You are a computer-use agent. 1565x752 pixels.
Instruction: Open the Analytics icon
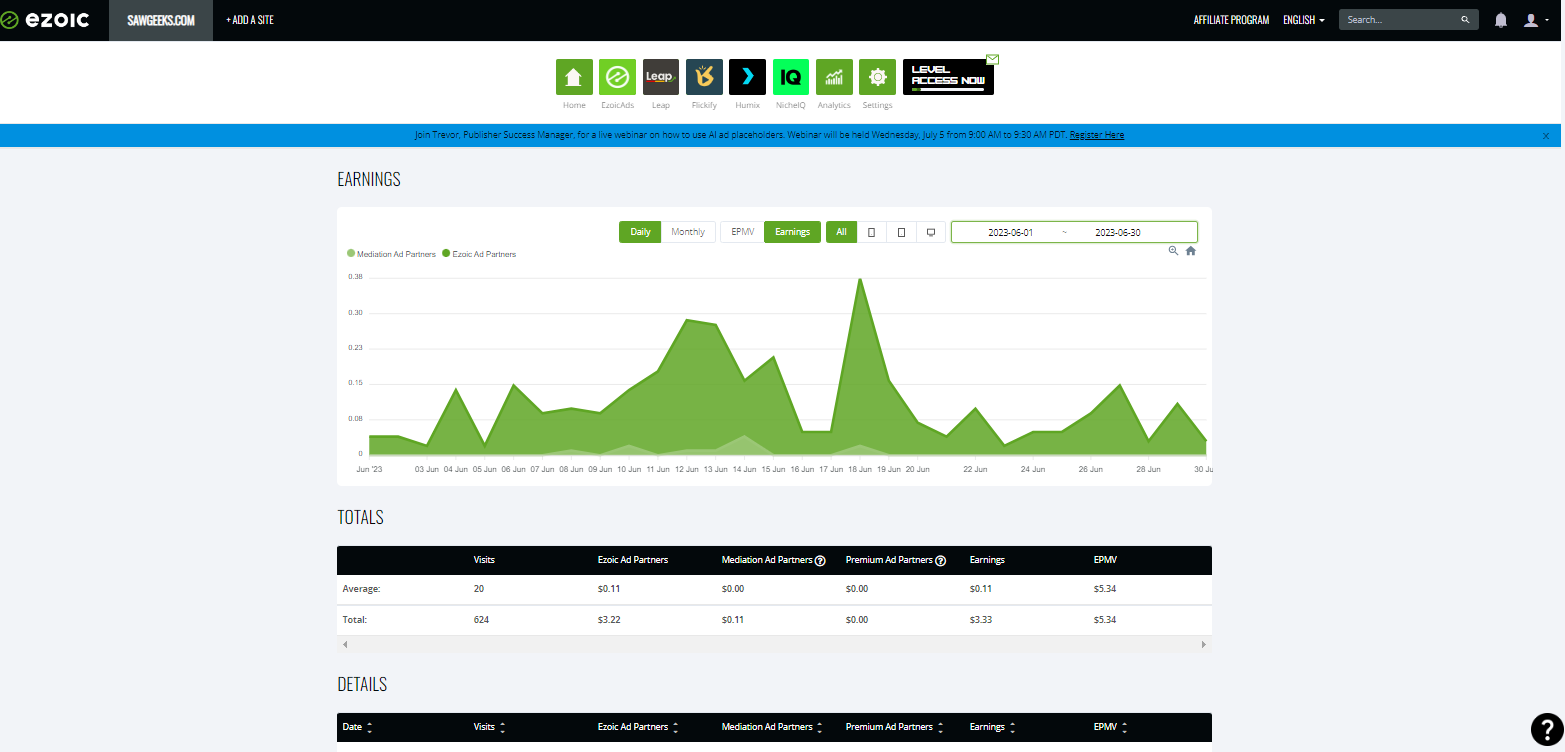coord(834,77)
